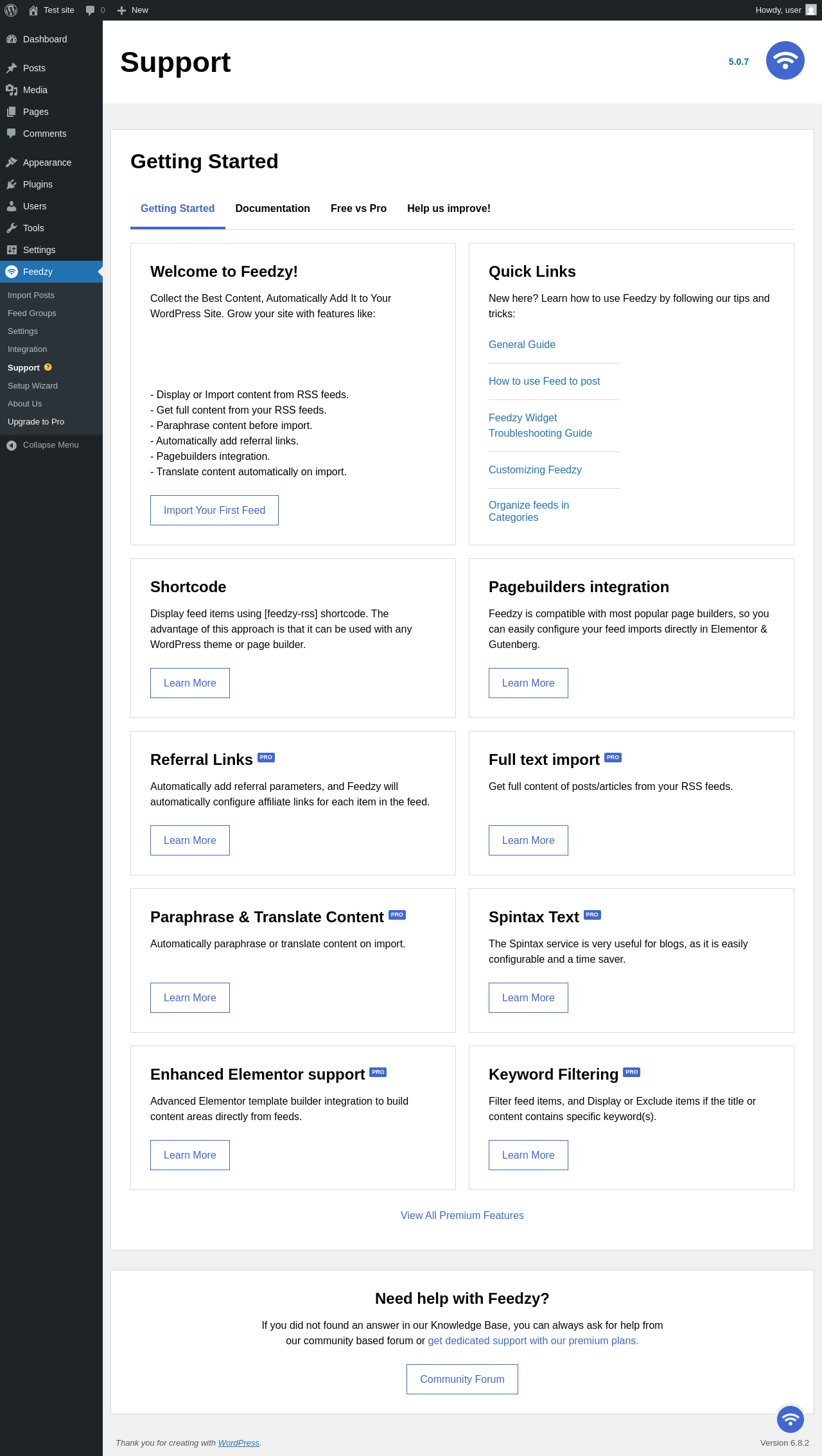Click the Comments icon in the sidebar

(x=12, y=134)
